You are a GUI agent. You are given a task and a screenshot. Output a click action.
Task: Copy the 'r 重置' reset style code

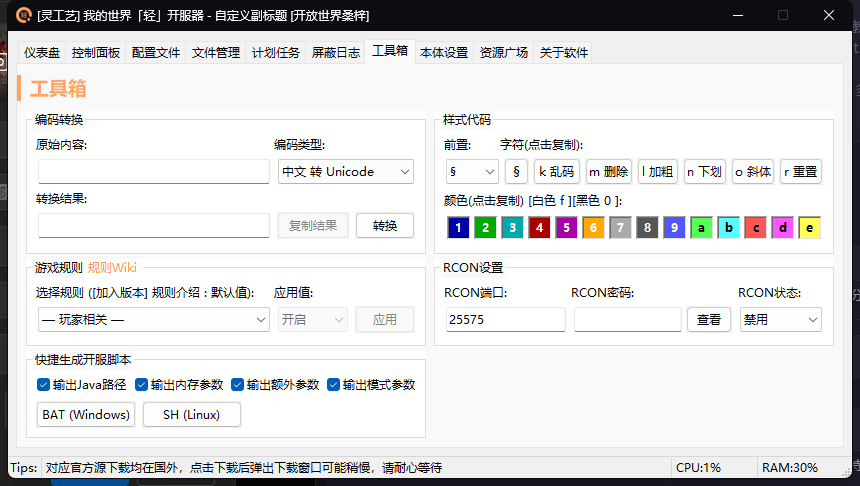[x=801, y=171]
